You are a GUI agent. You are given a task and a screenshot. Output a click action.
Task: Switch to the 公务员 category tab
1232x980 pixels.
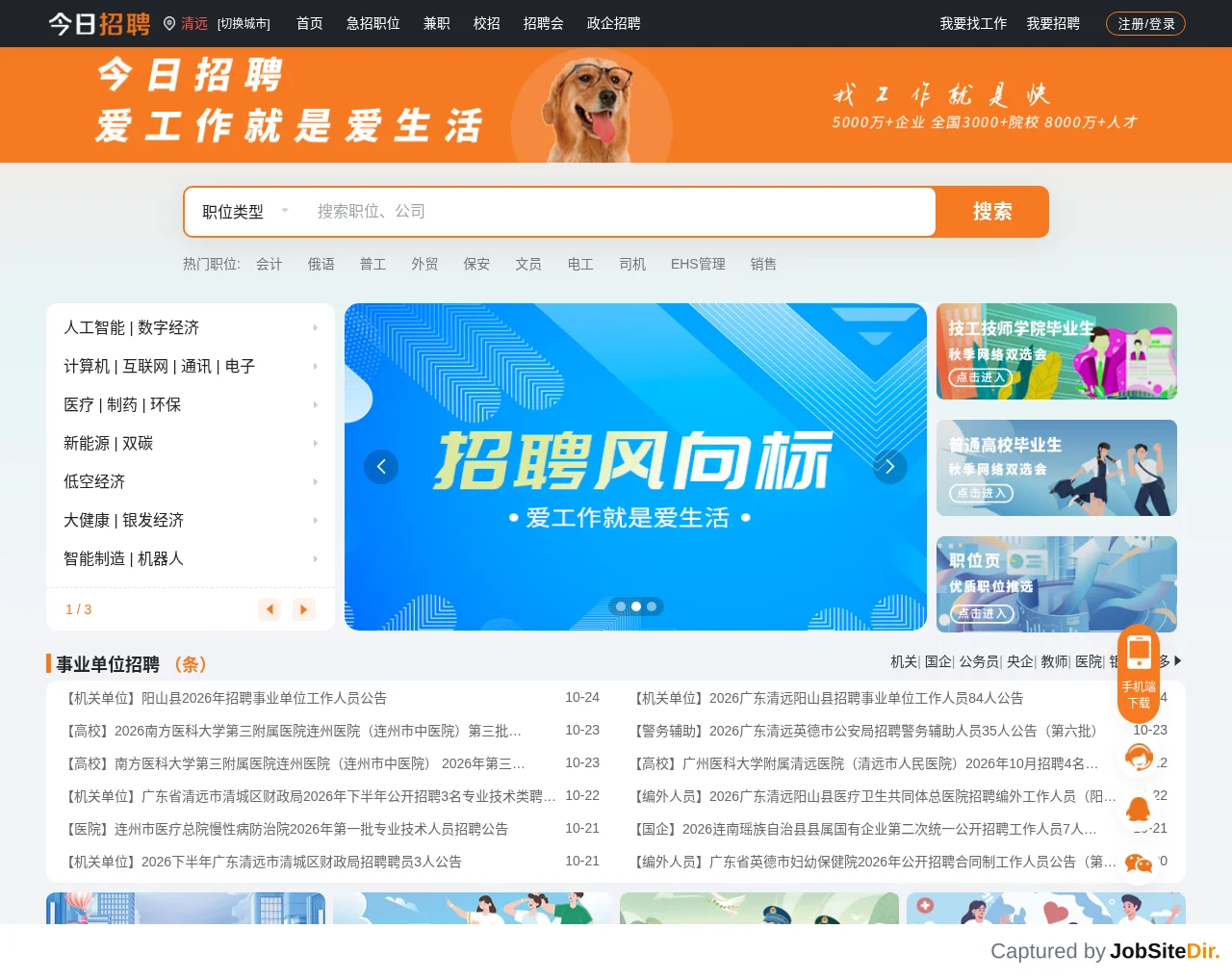pos(979,661)
